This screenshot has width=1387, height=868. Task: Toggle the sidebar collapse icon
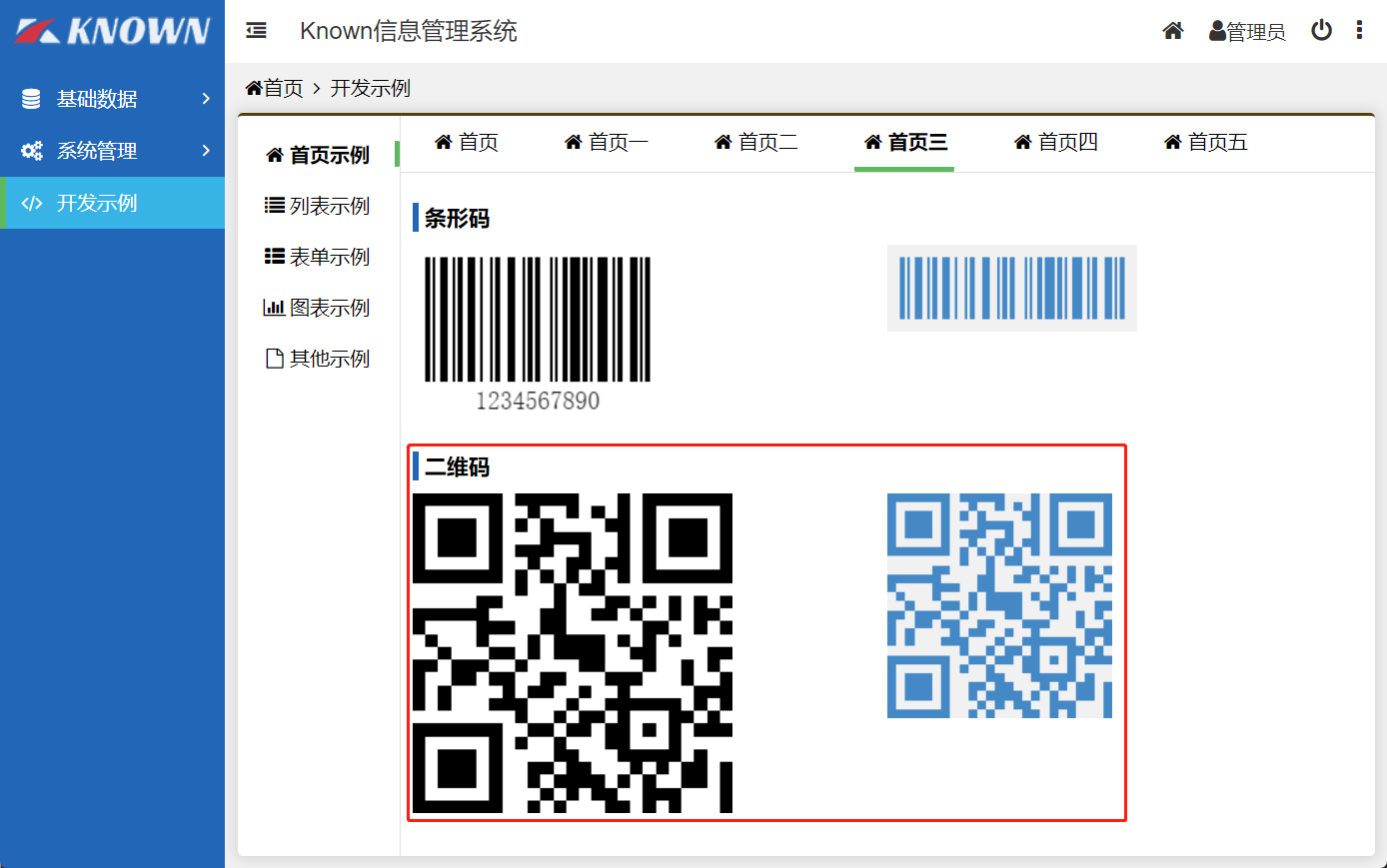(x=256, y=31)
